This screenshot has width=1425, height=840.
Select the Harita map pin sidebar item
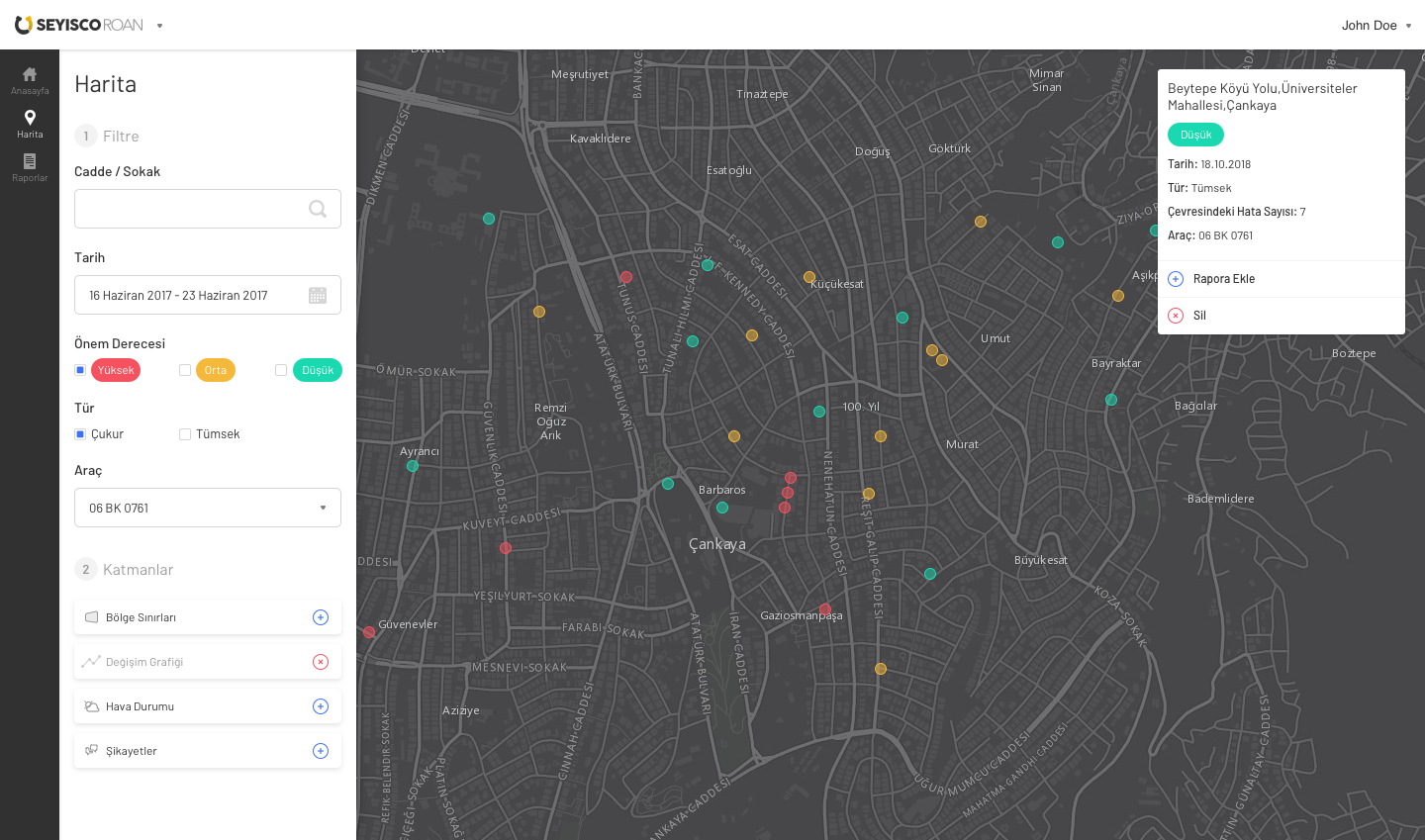30,124
